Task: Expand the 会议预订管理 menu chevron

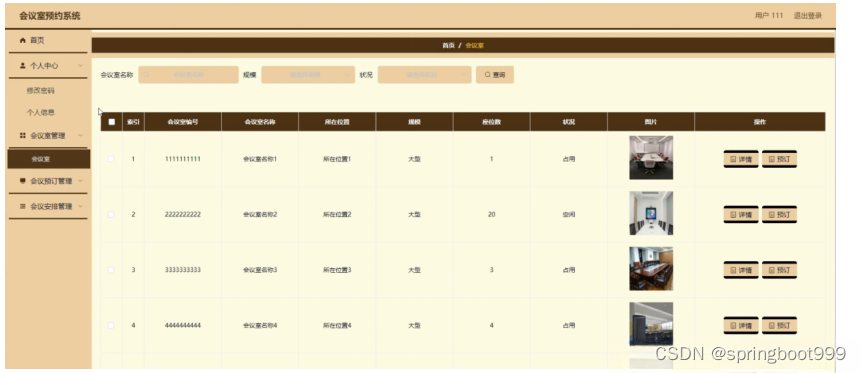Action: pyautogui.click(x=80, y=181)
